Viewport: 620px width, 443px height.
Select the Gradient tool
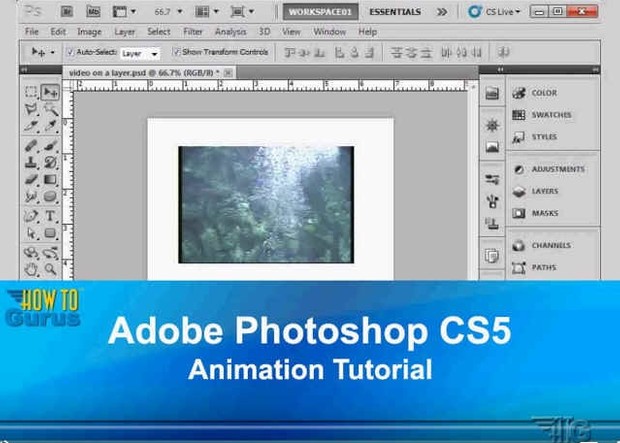point(50,180)
